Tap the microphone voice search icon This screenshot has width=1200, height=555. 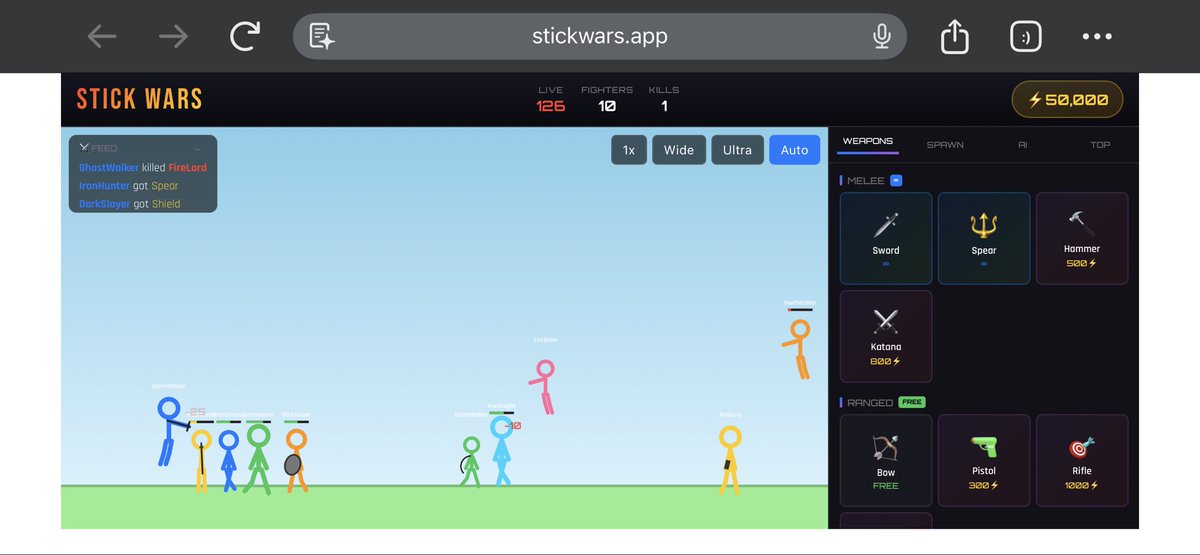pos(881,37)
